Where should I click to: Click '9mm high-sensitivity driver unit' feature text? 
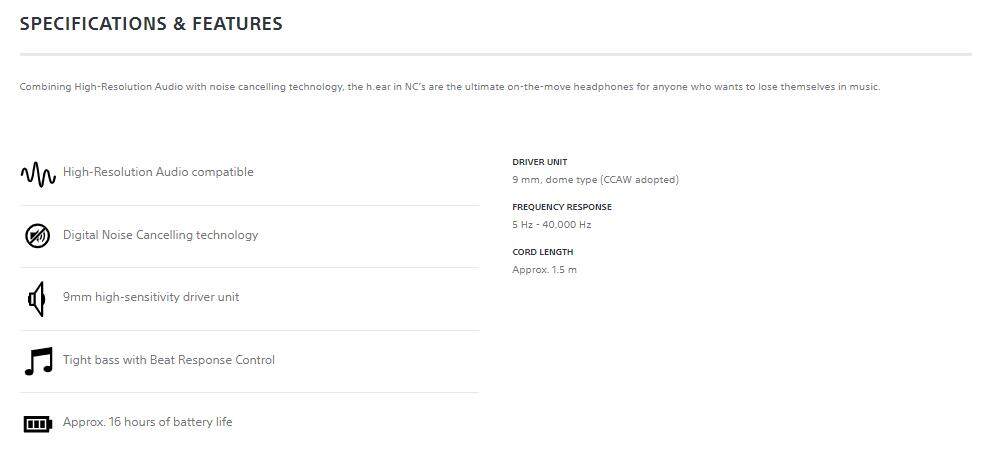pyautogui.click(x=151, y=297)
